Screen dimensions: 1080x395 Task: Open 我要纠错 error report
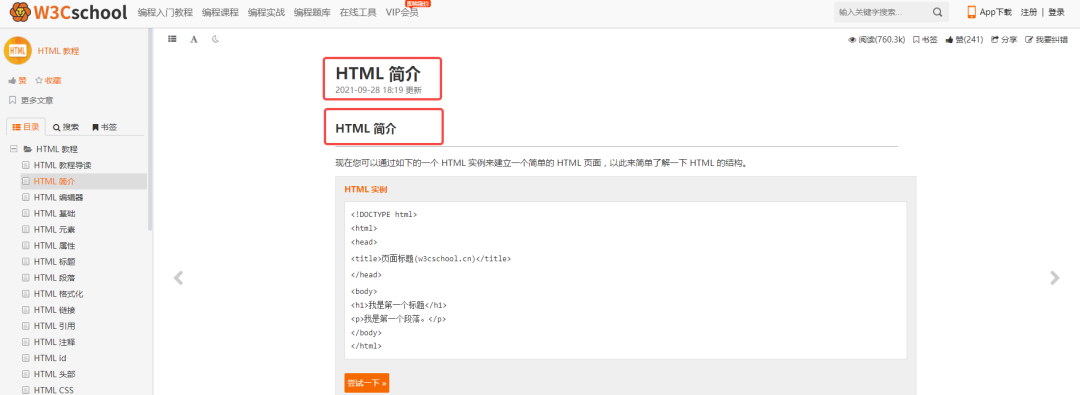coord(1046,39)
